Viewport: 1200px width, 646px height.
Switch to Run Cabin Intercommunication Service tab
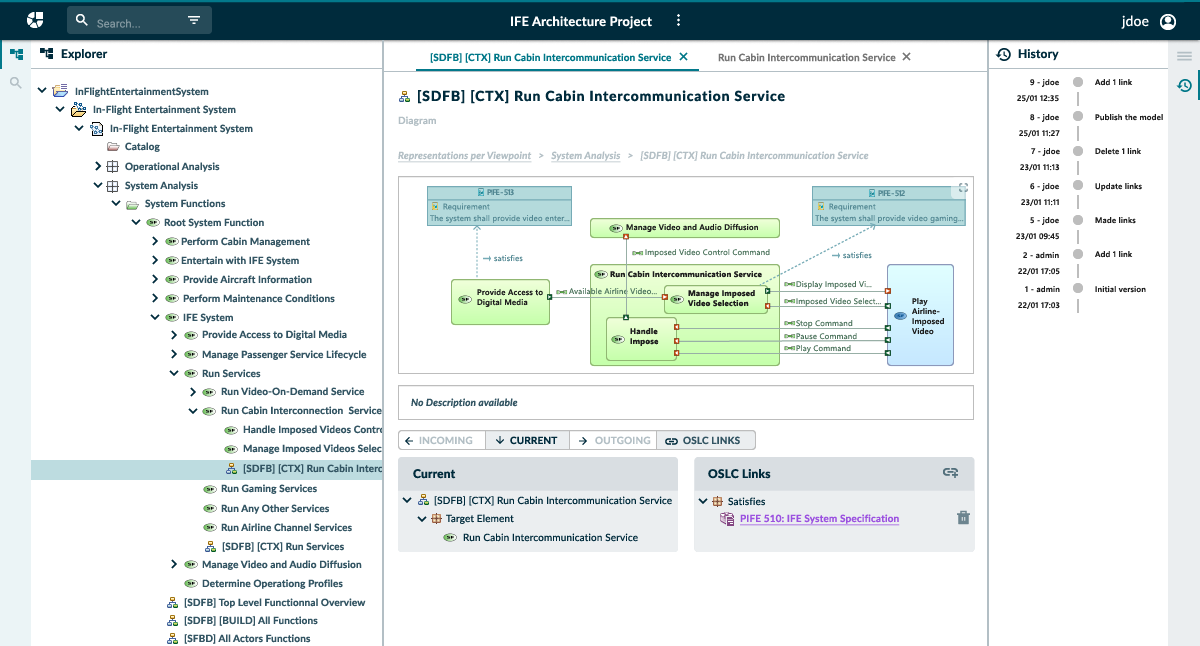tap(806, 57)
